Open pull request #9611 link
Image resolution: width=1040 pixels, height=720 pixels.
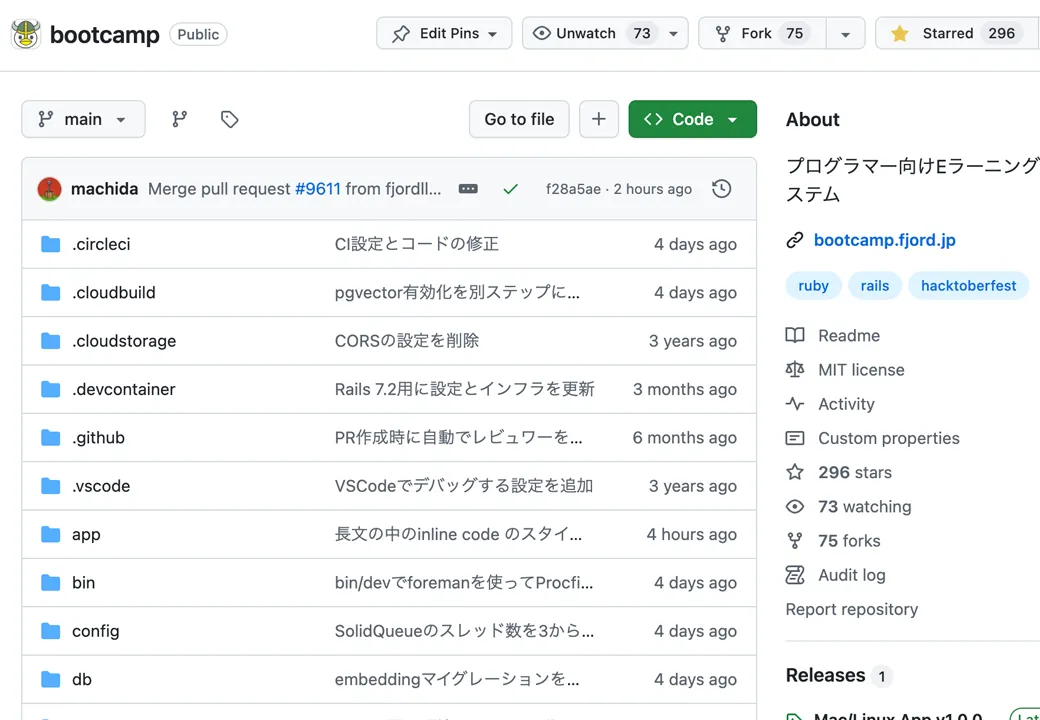pyautogui.click(x=318, y=189)
